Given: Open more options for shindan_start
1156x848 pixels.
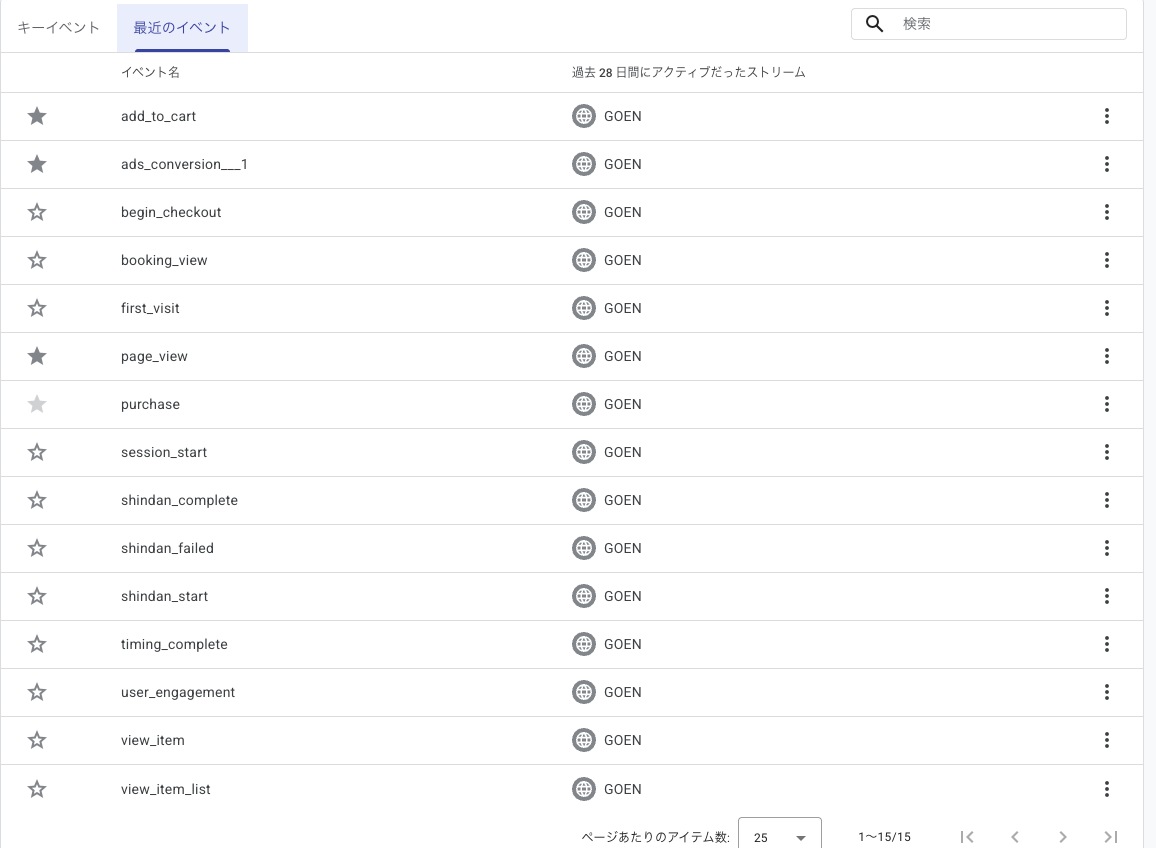Looking at the screenshot, I should (1107, 596).
